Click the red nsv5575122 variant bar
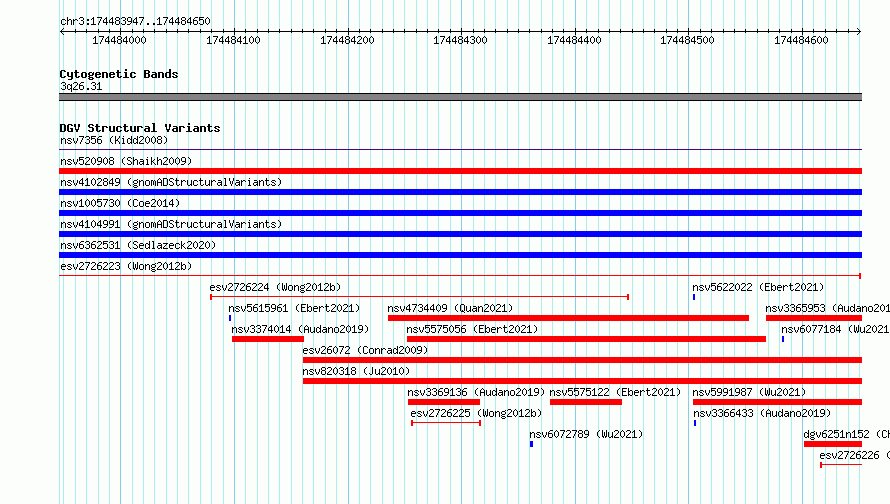 tap(586, 402)
